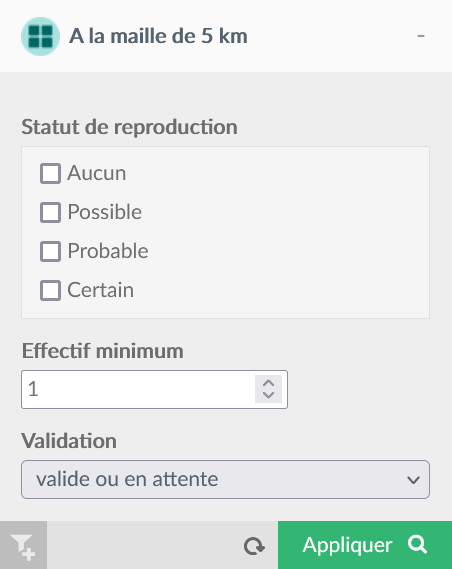Collapse the panel with the minus icon
Viewport: 452px width, 569px height.
coord(421,36)
